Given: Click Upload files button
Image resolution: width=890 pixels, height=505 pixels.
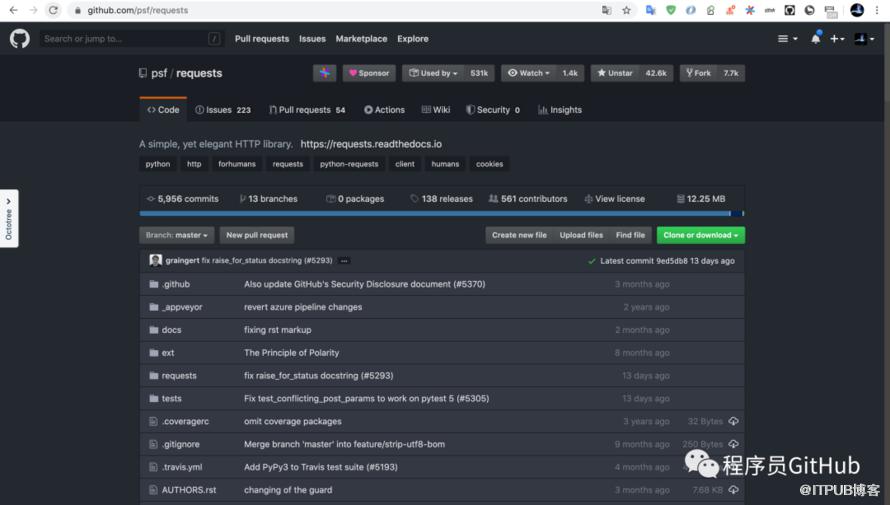Looking at the screenshot, I should click(x=581, y=235).
